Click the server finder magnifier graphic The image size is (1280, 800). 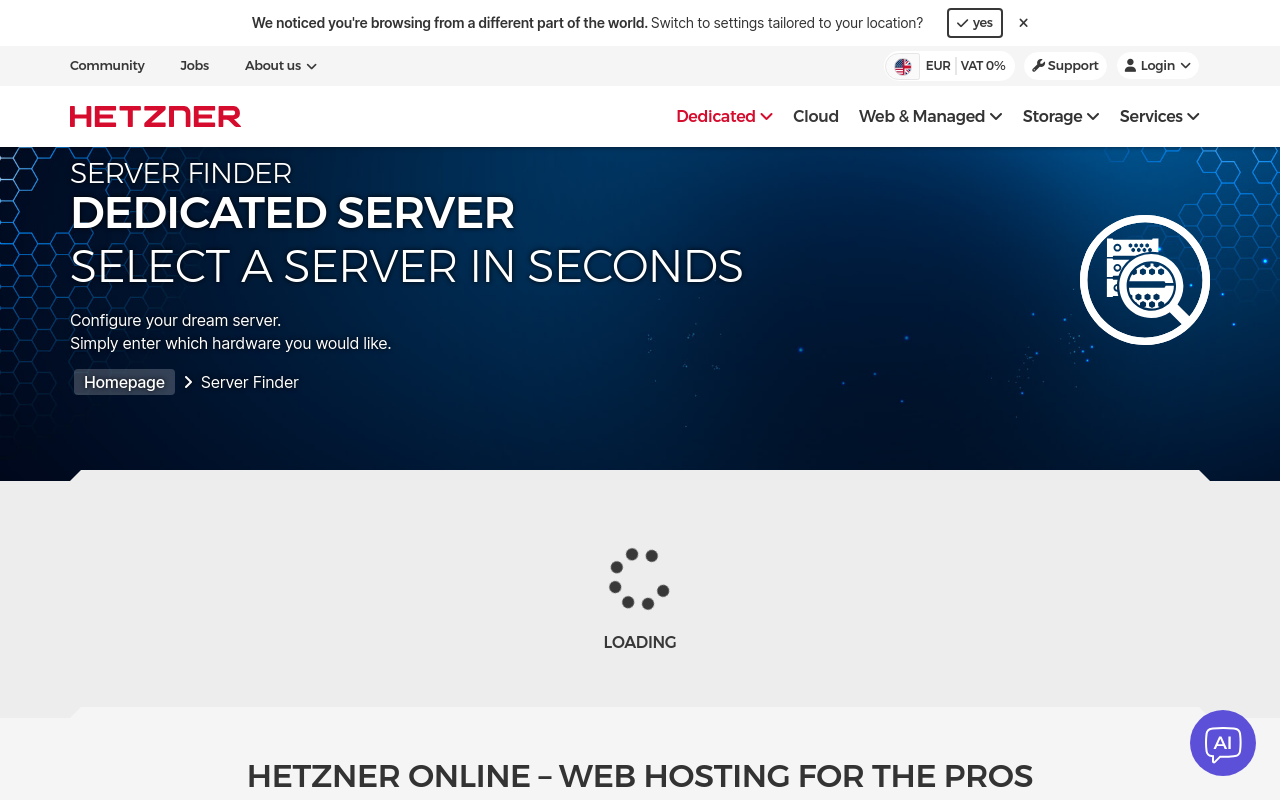[x=1145, y=280]
